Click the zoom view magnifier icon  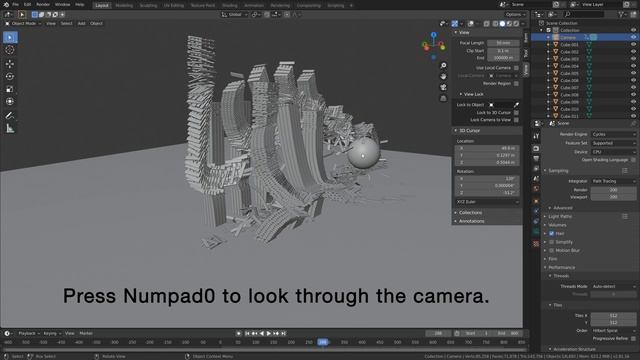tap(443, 65)
